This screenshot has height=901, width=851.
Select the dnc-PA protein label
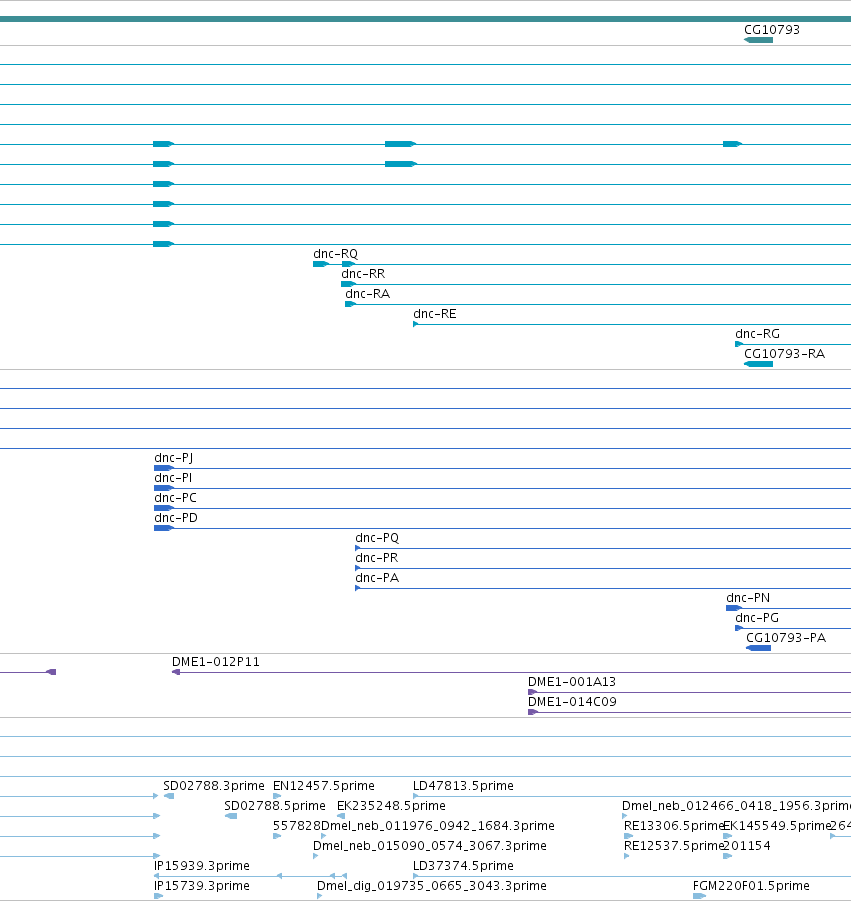[377, 578]
